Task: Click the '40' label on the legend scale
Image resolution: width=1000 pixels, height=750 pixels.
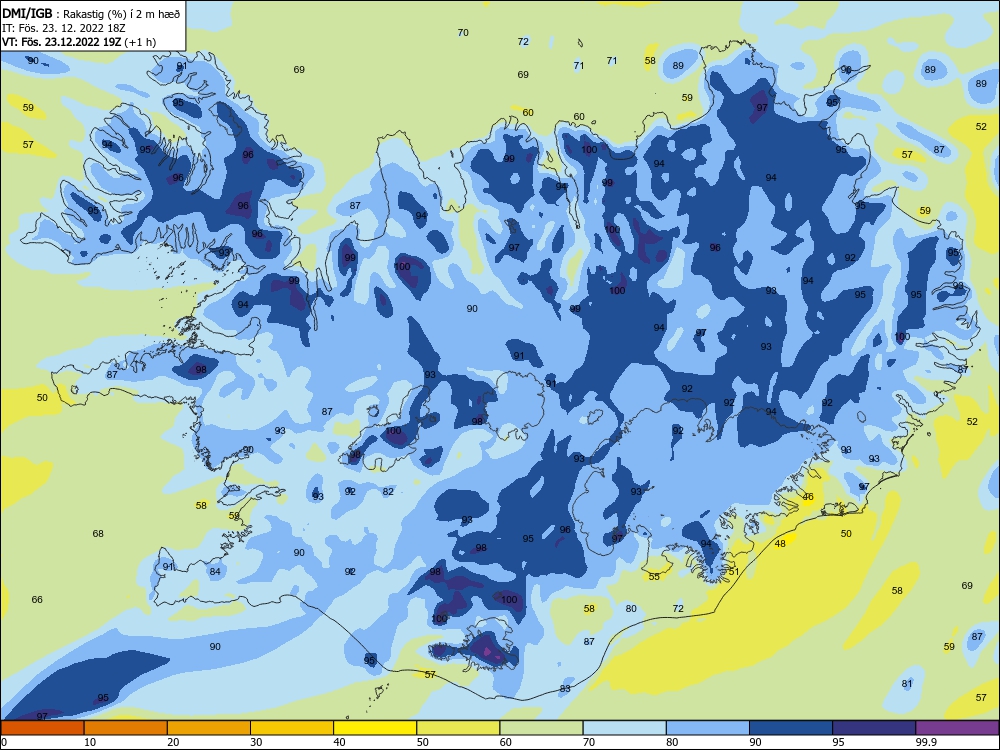Action: pyautogui.click(x=339, y=742)
